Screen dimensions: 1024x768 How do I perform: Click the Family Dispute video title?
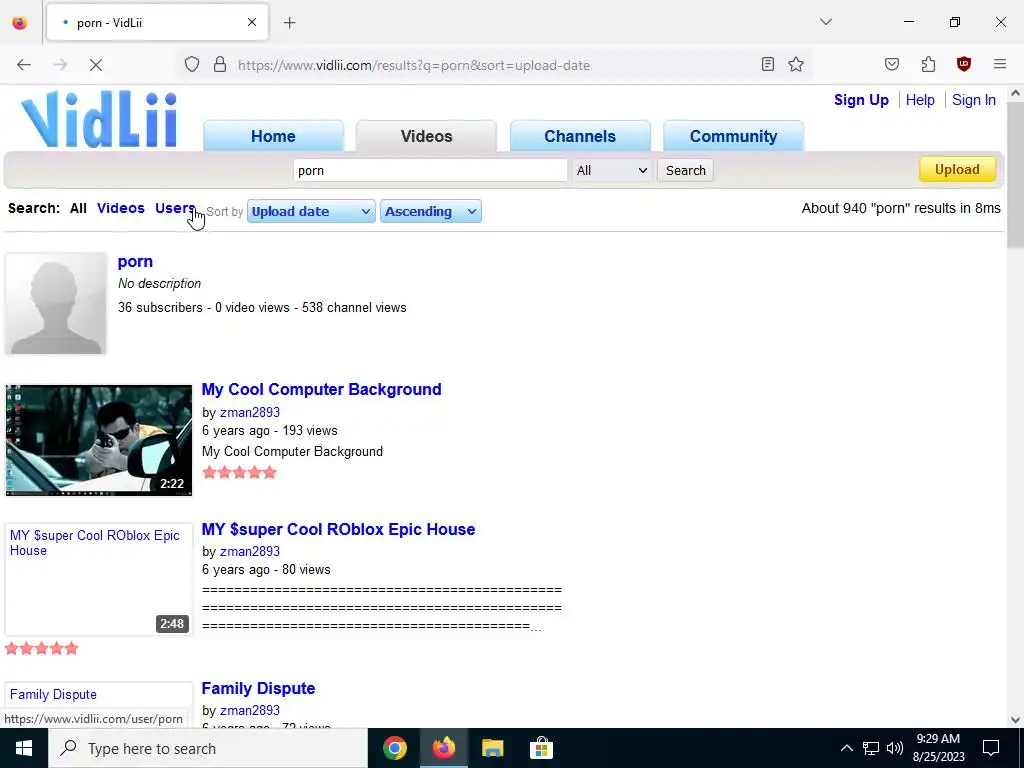pos(258,688)
